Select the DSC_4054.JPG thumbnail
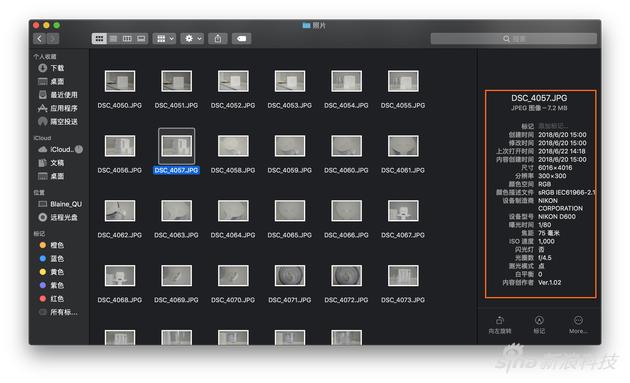 point(346,81)
